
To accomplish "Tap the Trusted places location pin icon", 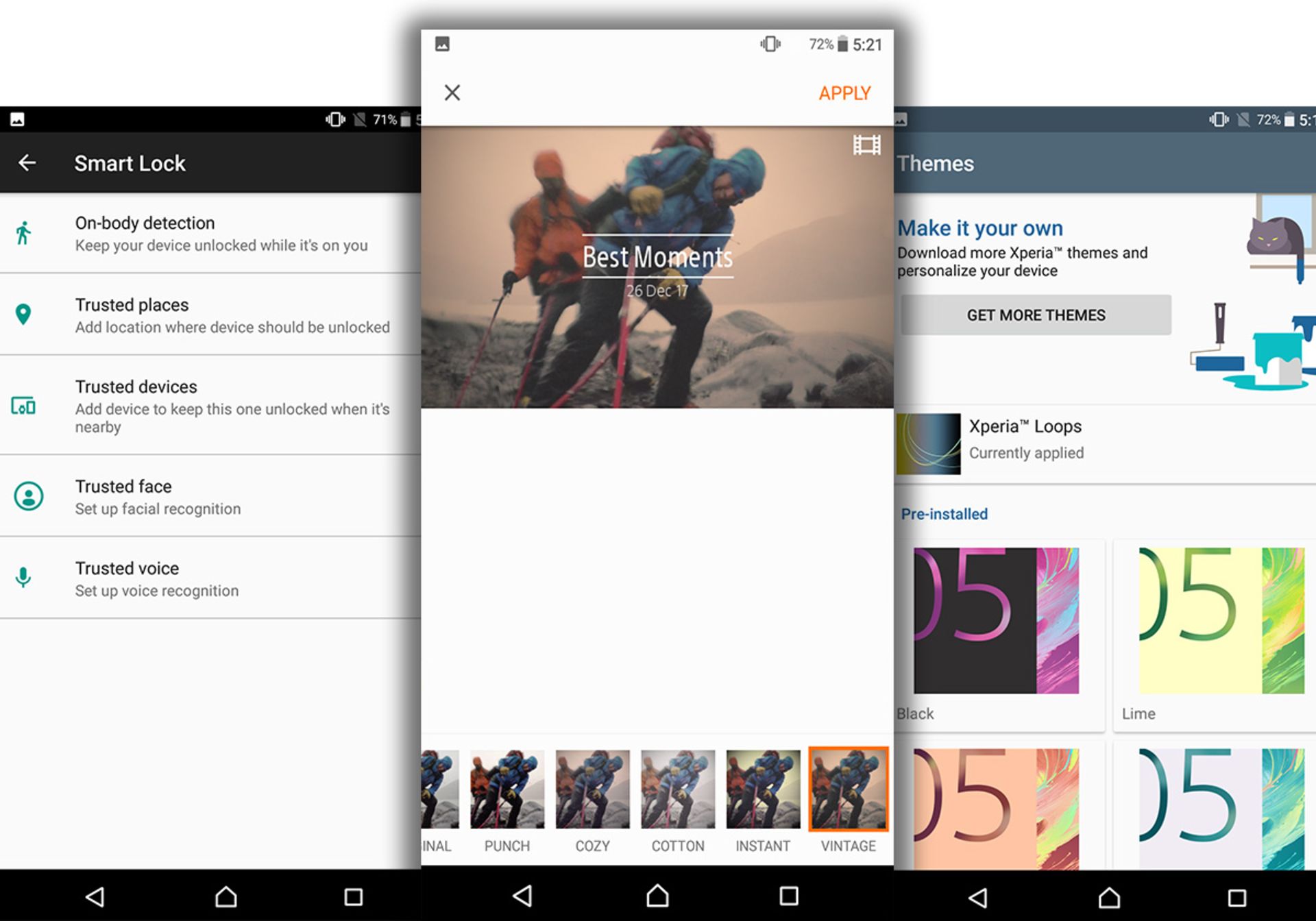I will [x=23, y=315].
